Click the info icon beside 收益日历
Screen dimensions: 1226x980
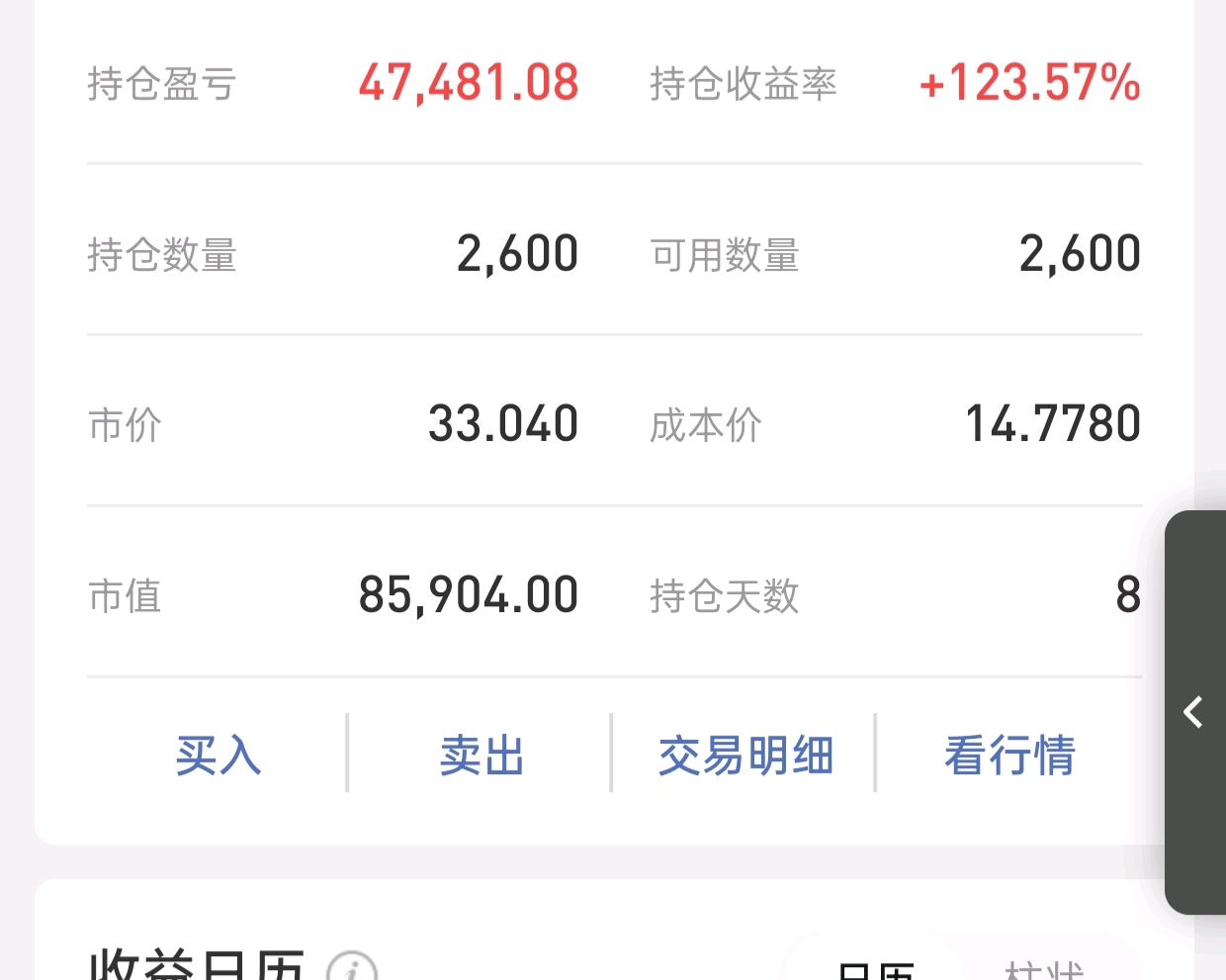[x=352, y=967]
